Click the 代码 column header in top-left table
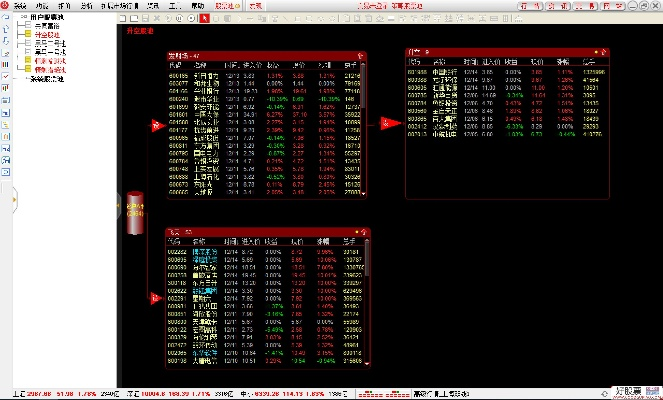Image resolution: width=663 pixels, height=400 pixels. click(x=177, y=64)
